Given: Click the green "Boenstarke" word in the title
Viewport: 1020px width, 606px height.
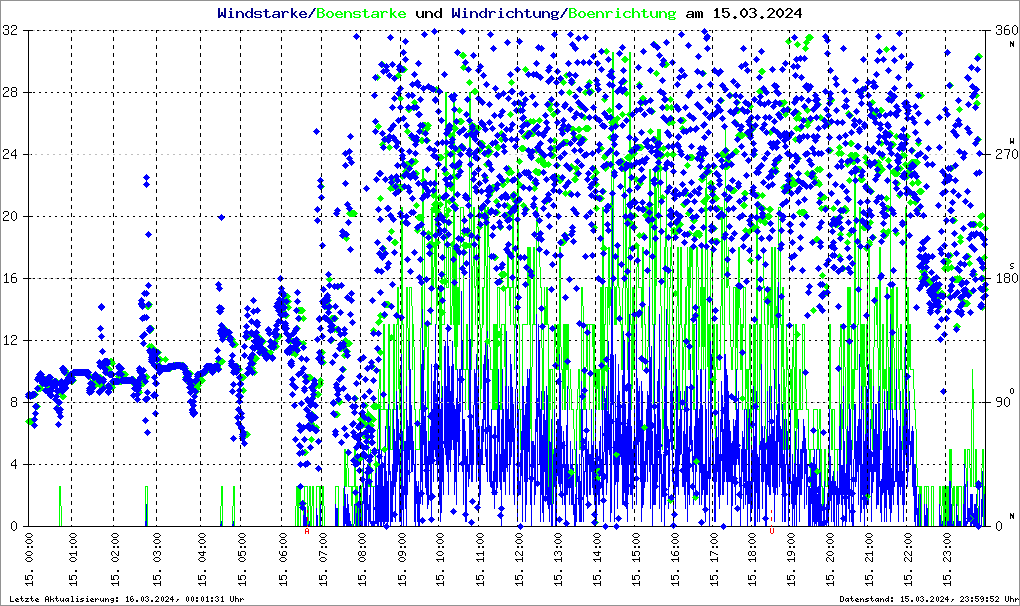Looking at the screenshot, I should coord(361,13).
